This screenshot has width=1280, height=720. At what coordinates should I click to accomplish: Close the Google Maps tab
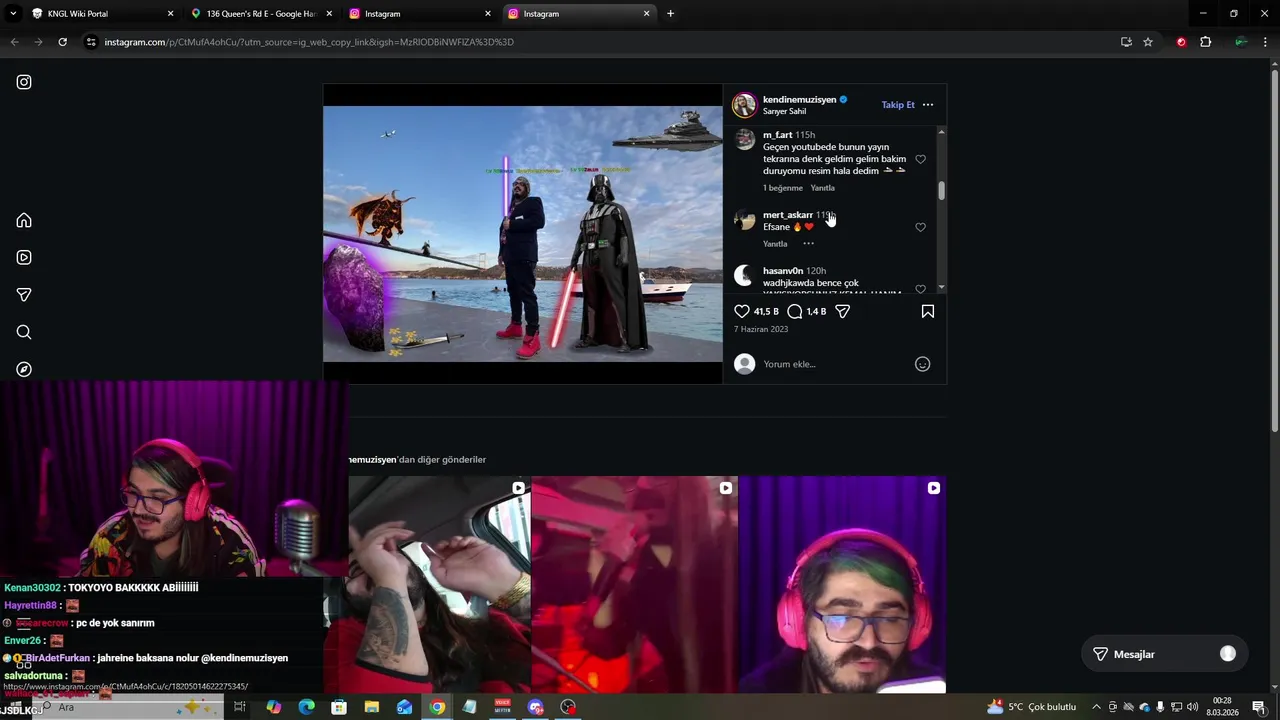[x=329, y=14]
